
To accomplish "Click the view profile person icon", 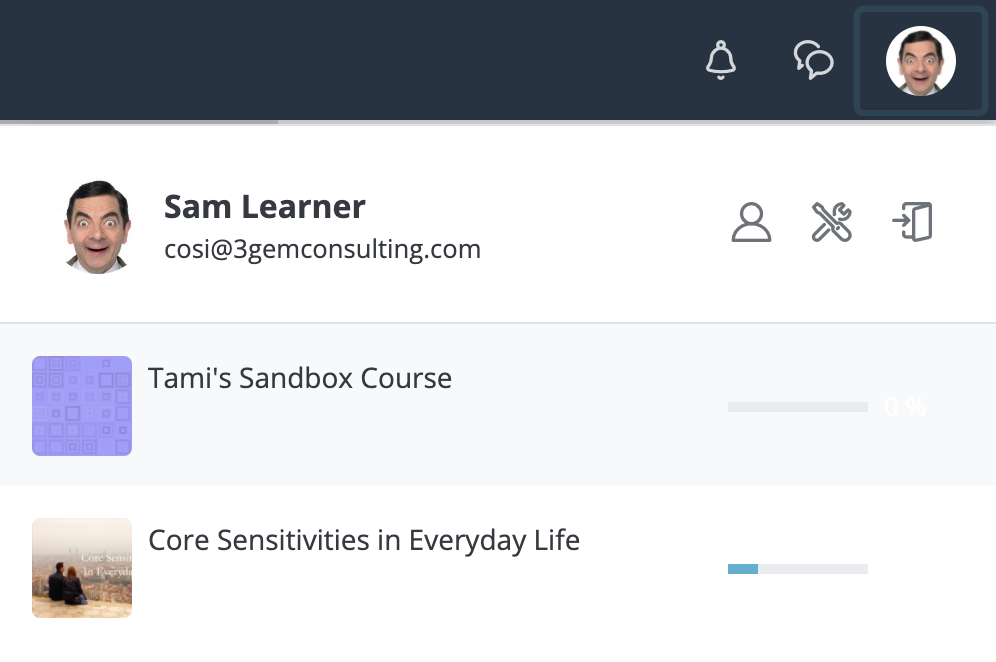I will coord(751,223).
